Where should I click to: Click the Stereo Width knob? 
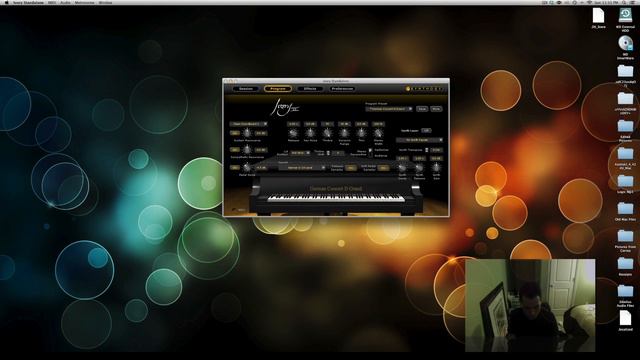[x=378, y=133]
